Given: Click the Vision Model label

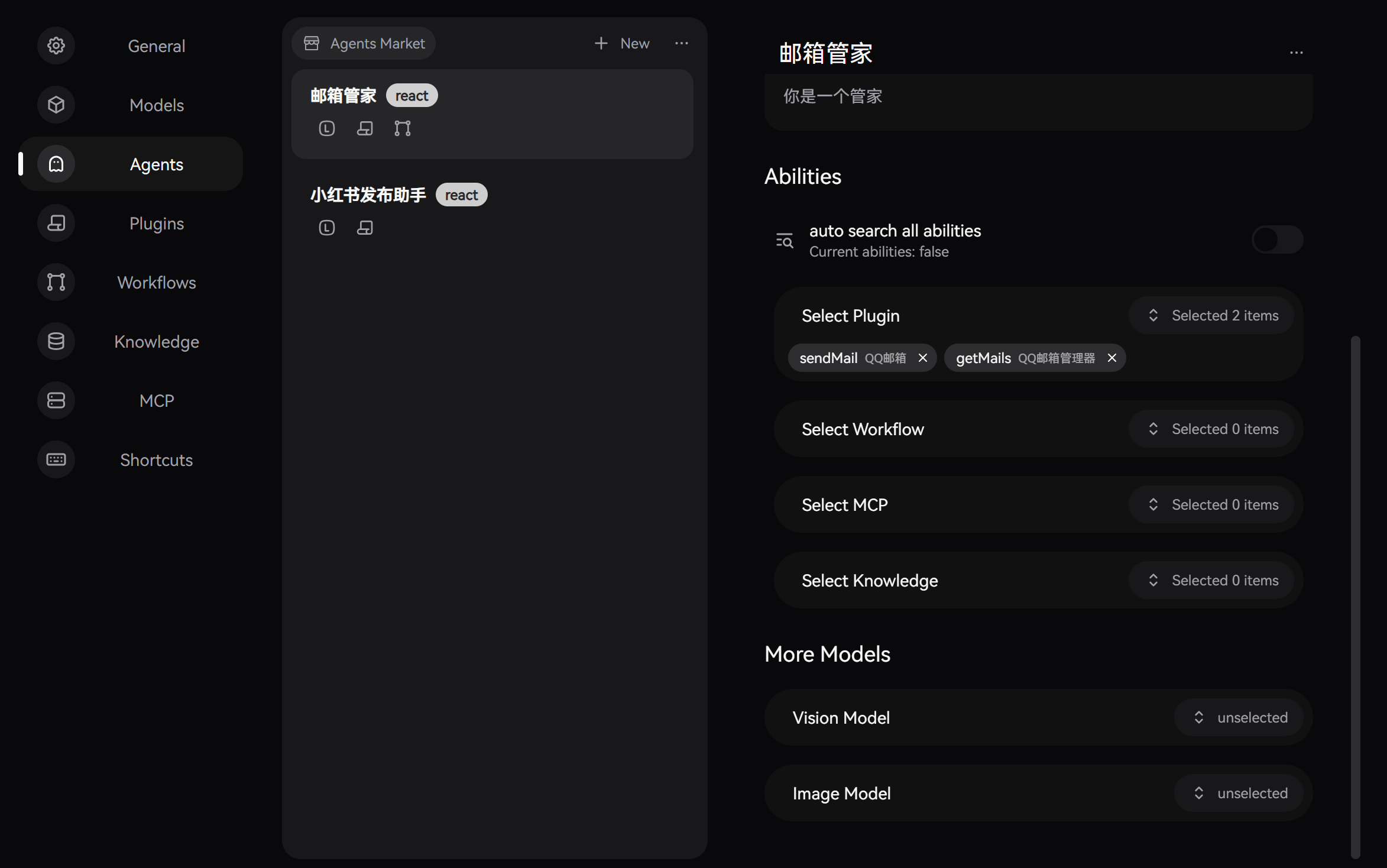Looking at the screenshot, I should (841, 717).
